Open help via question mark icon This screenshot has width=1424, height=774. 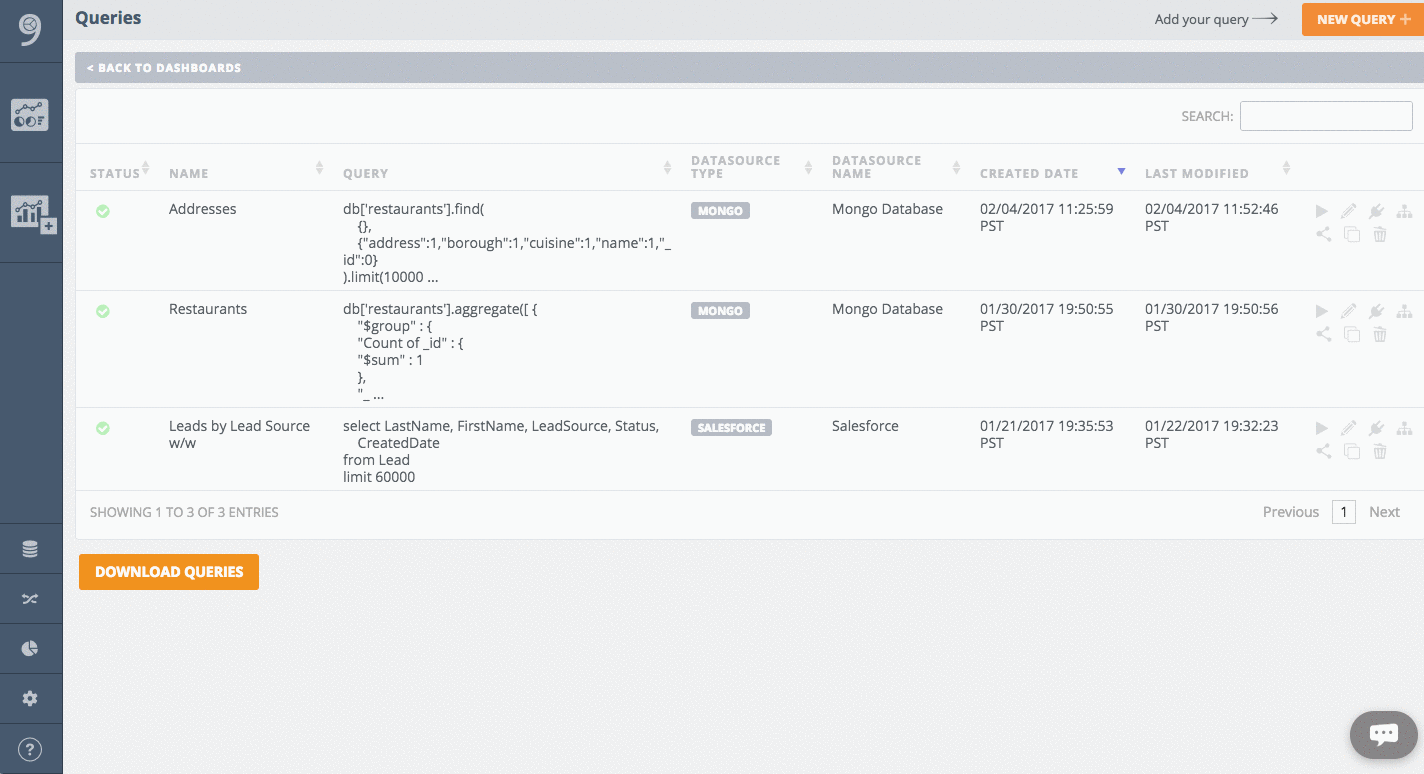coord(31,748)
